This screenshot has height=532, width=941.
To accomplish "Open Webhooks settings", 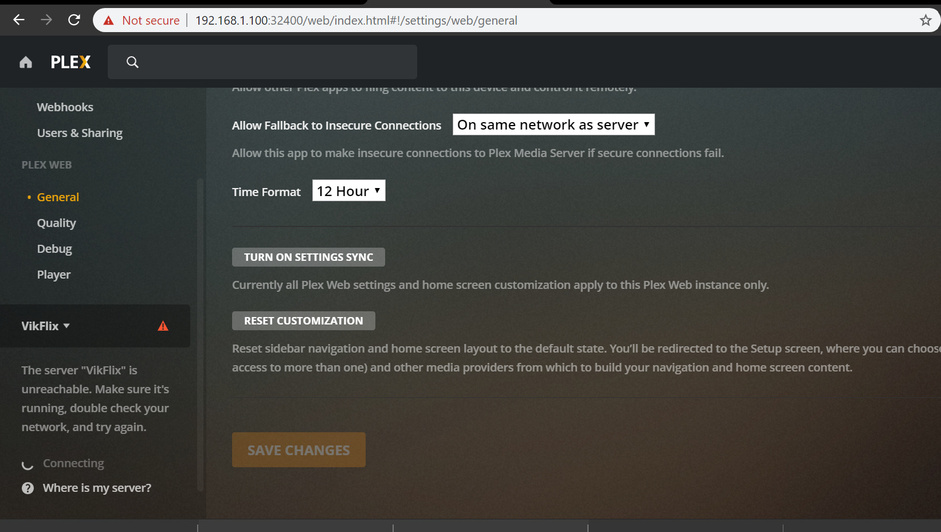I will [65, 107].
